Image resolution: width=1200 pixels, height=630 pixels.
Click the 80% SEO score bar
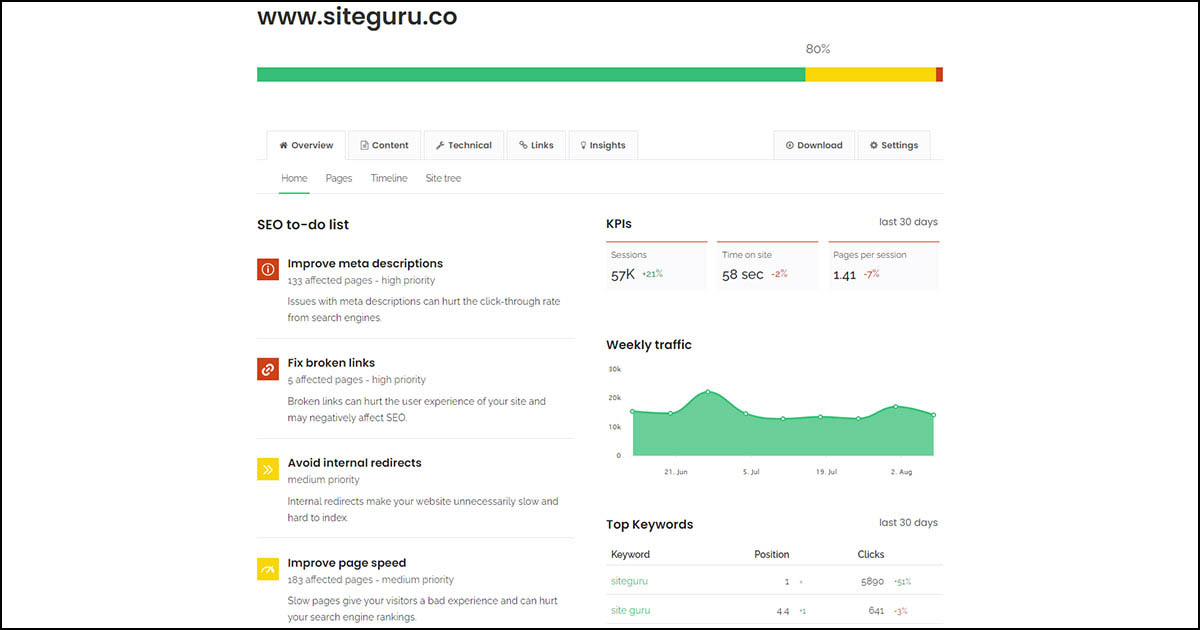click(x=530, y=73)
